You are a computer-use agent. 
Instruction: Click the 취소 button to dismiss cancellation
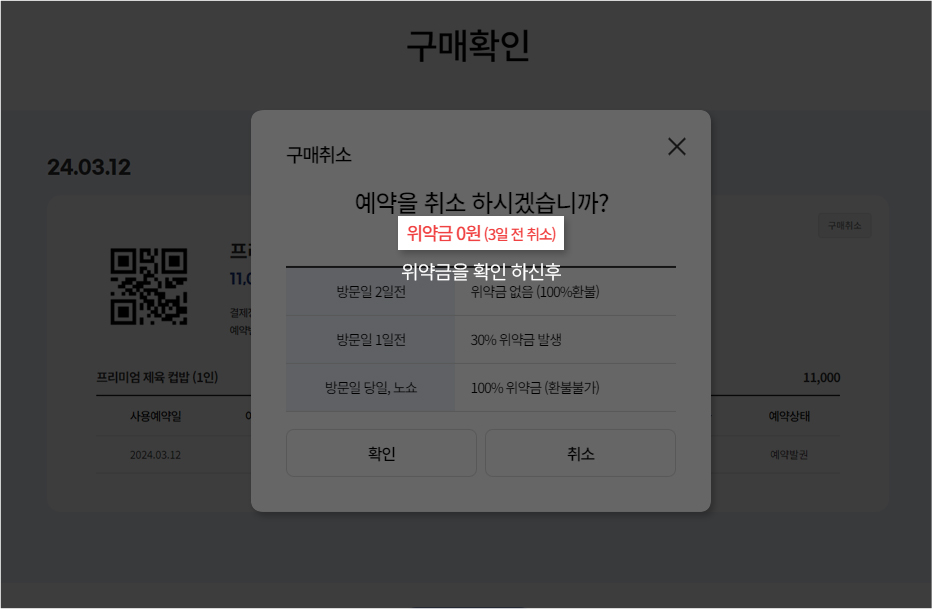click(x=580, y=452)
